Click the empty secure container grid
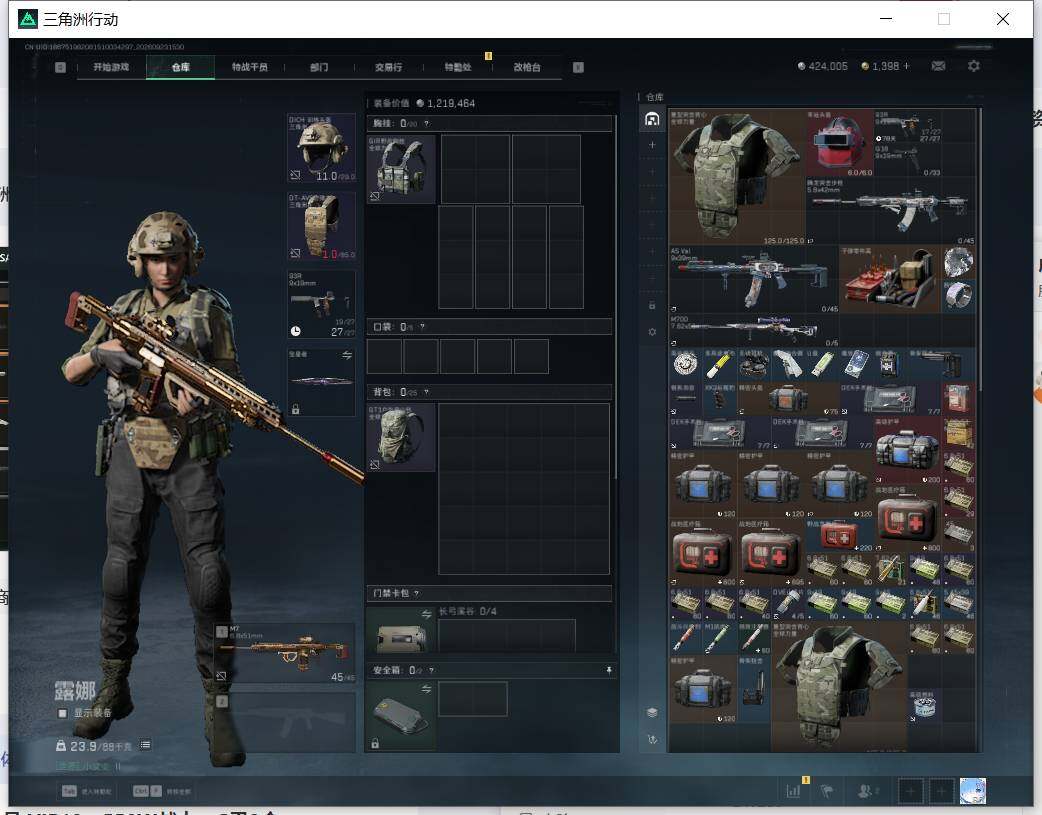This screenshot has width=1042, height=815. coord(472,699)
